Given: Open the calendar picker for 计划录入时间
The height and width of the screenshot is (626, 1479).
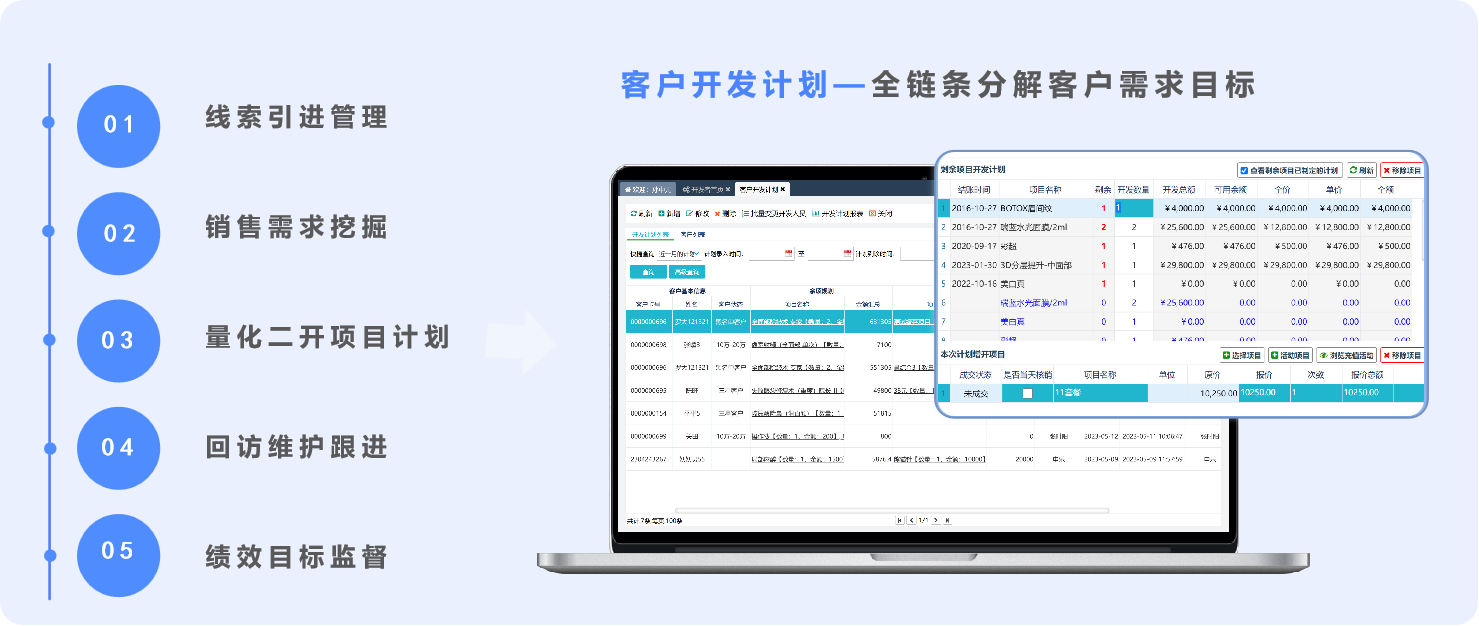Looking at the screenshot, I should click(846, 255).
